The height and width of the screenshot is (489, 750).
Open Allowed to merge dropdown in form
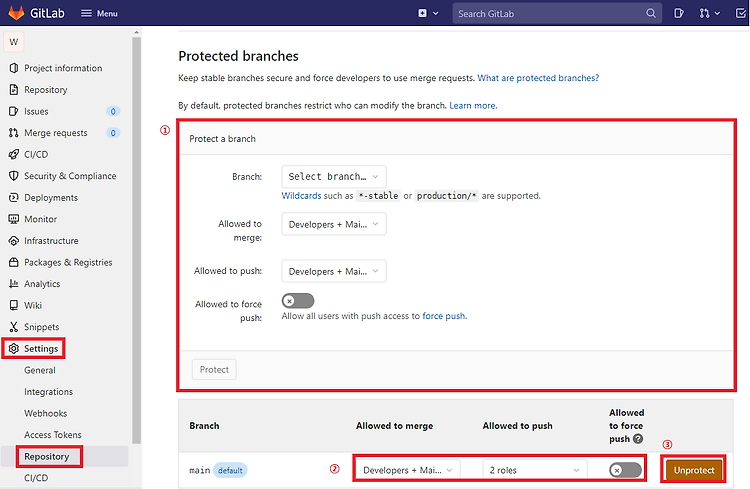[x=334, y=224]
